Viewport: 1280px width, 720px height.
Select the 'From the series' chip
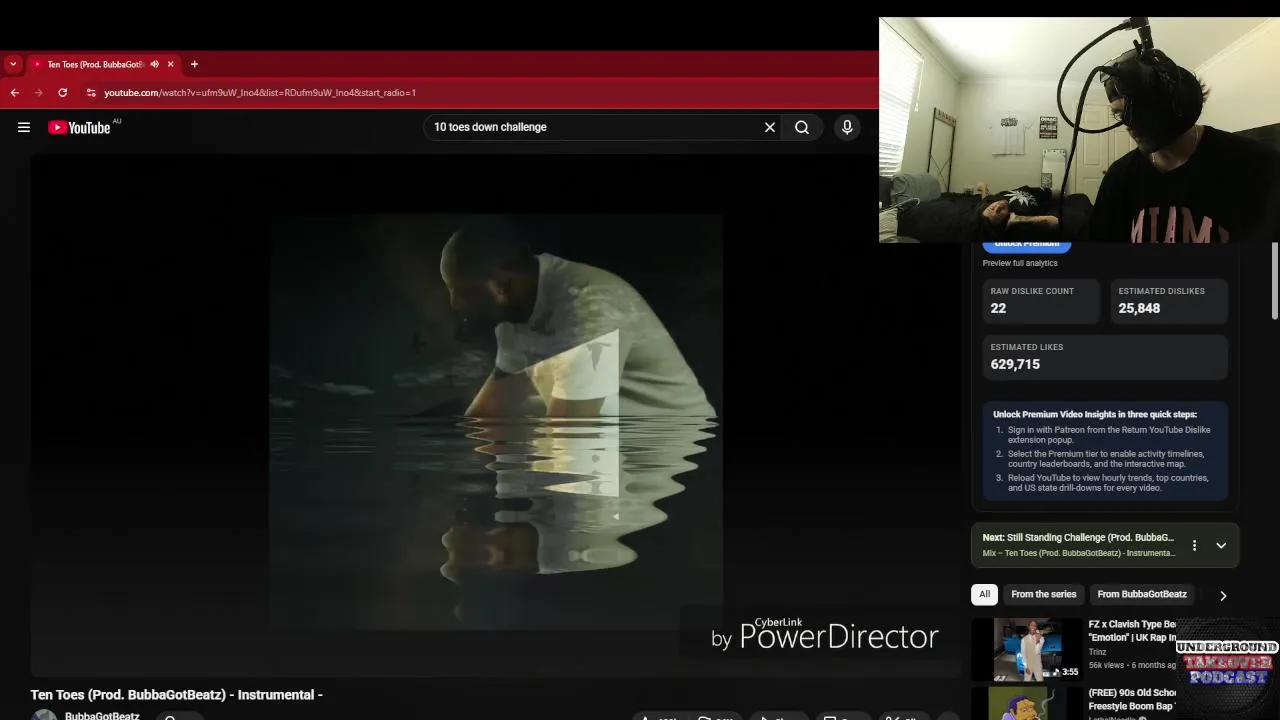click(1043, 594)
